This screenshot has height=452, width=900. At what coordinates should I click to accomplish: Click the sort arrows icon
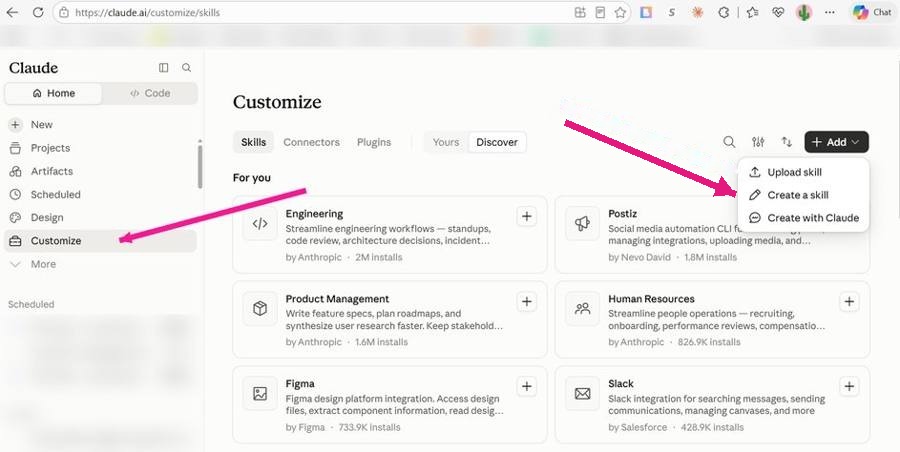click(x=786, y=142)
